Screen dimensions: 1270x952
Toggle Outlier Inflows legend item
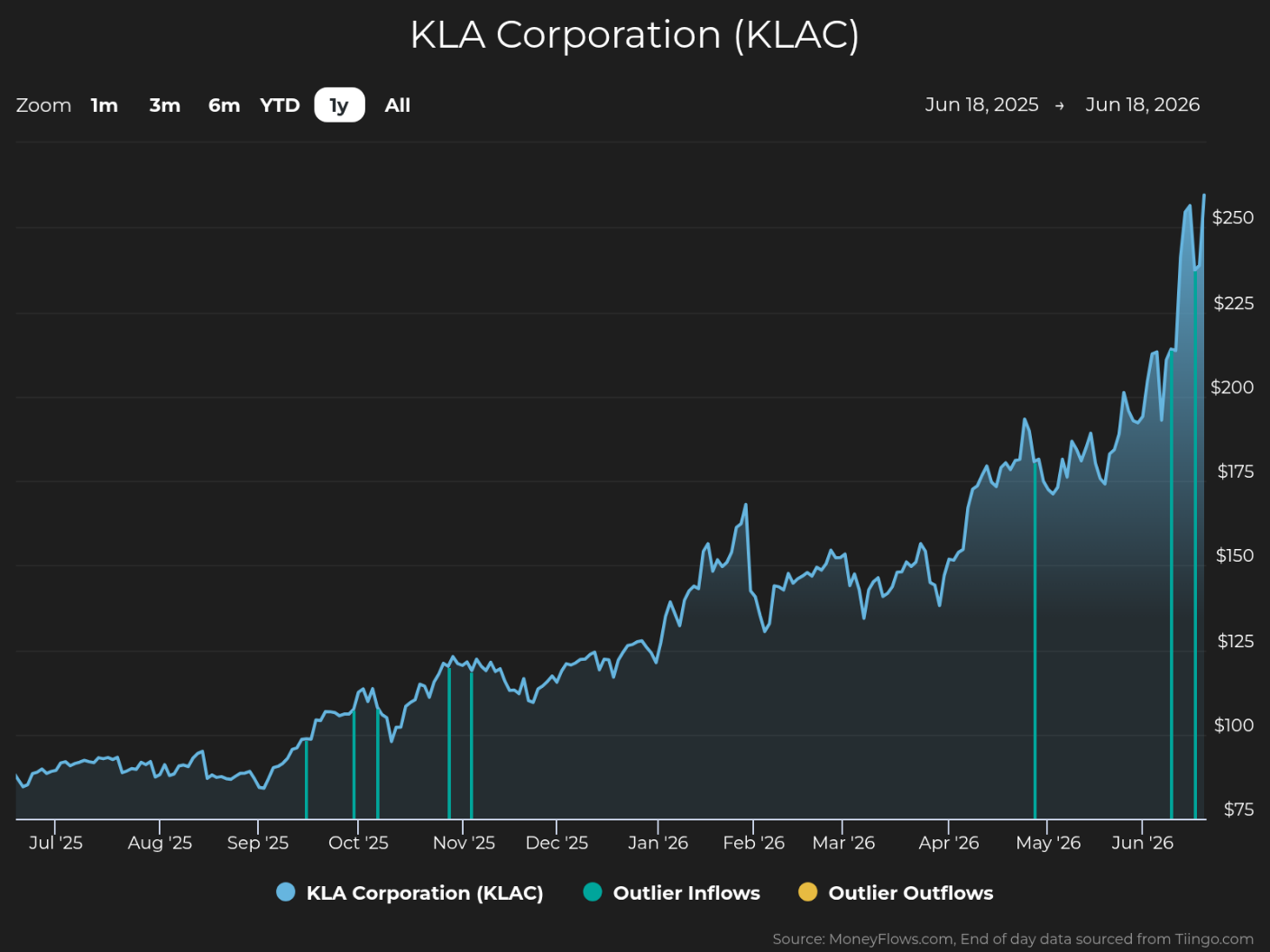672,892
